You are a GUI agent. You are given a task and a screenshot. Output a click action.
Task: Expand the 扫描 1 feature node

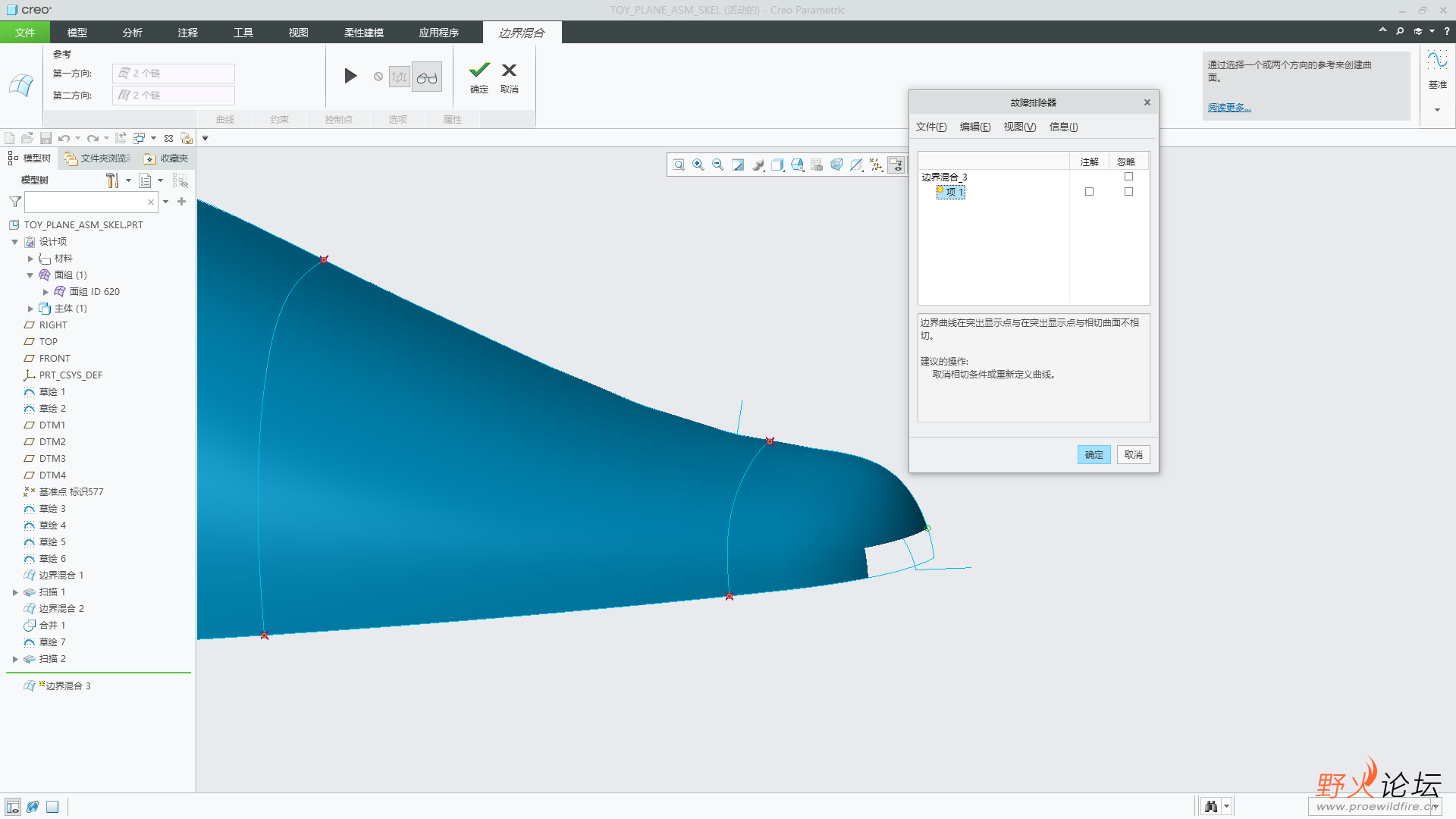(x=15, y=592)
